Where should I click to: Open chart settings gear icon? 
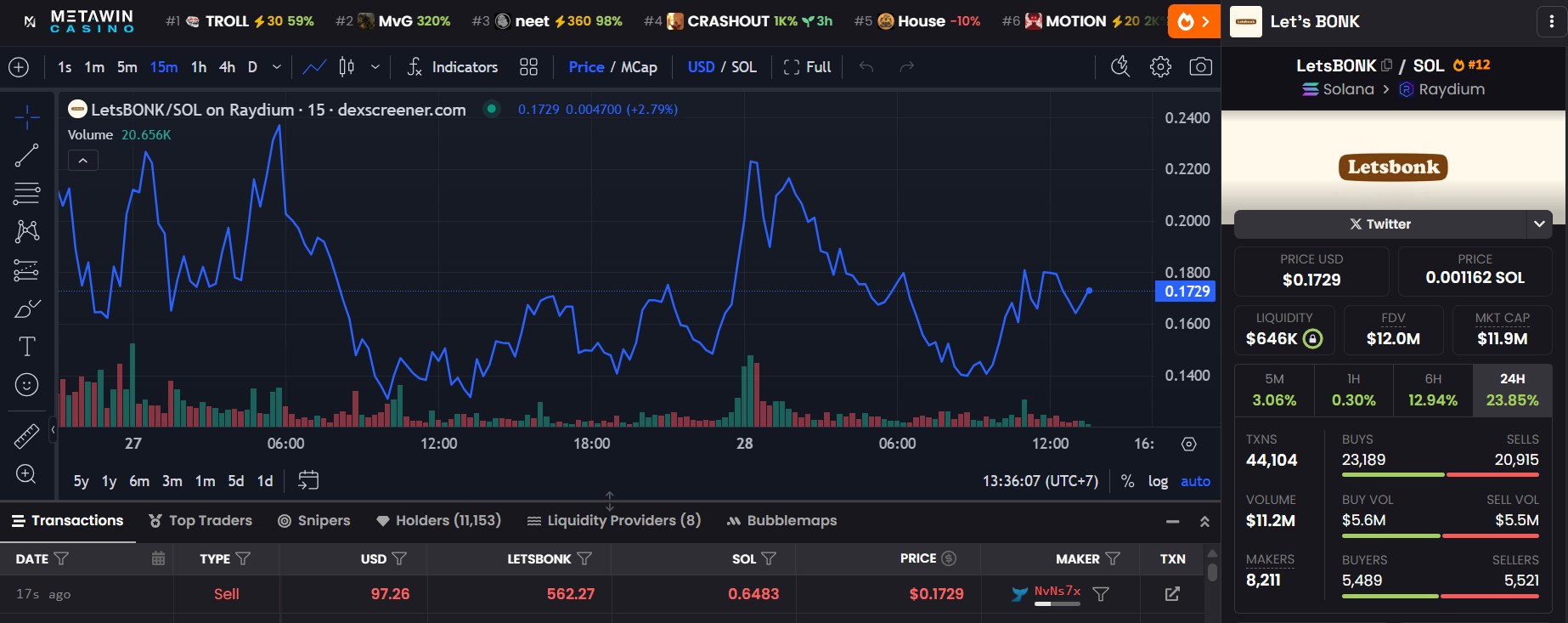click(1160, 67)
